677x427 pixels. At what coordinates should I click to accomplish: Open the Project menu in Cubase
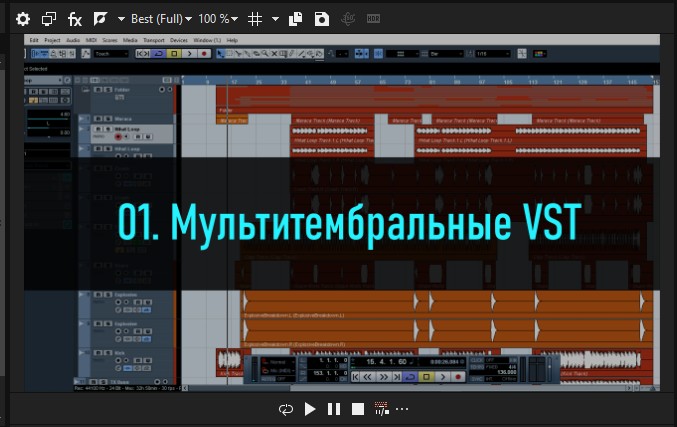[52, 40]
